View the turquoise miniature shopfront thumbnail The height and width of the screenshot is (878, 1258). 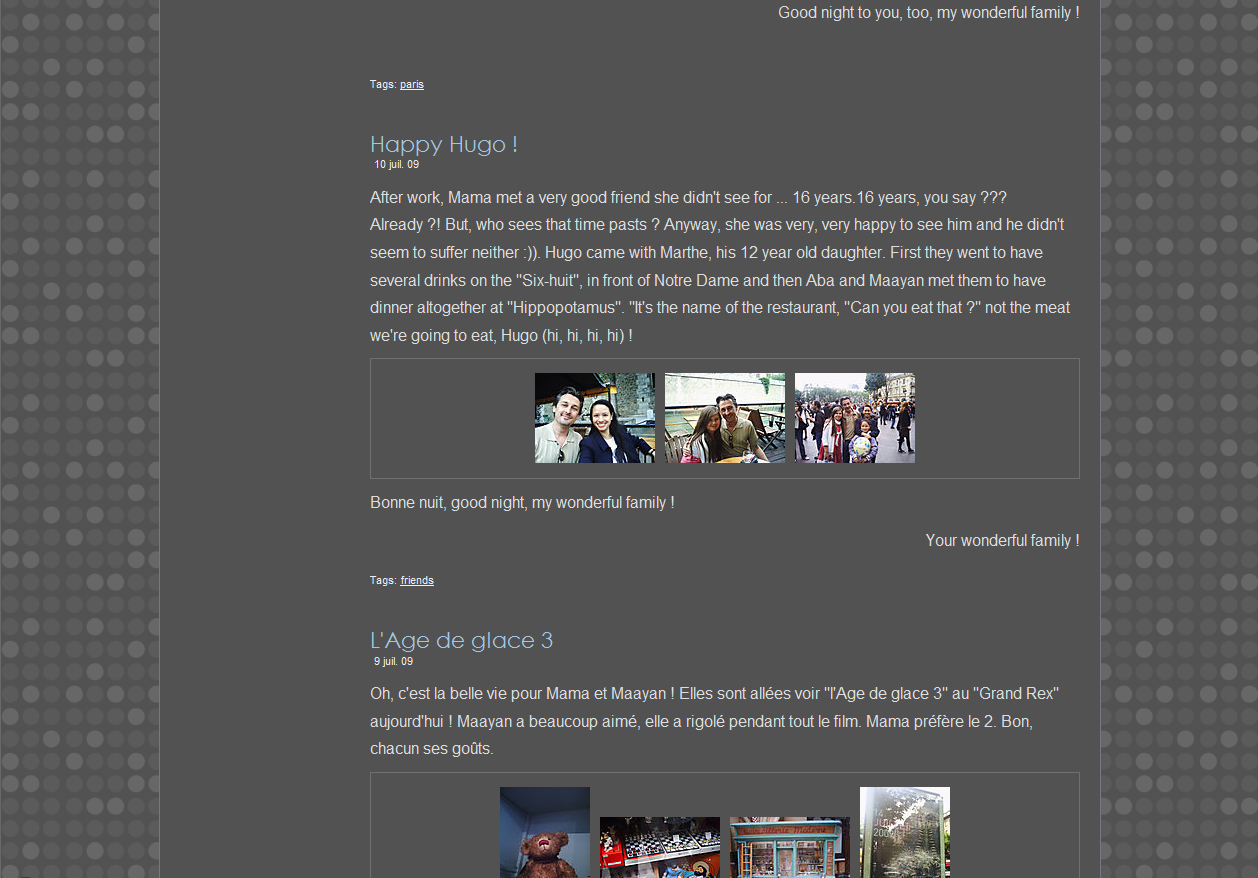coord(789,847)
